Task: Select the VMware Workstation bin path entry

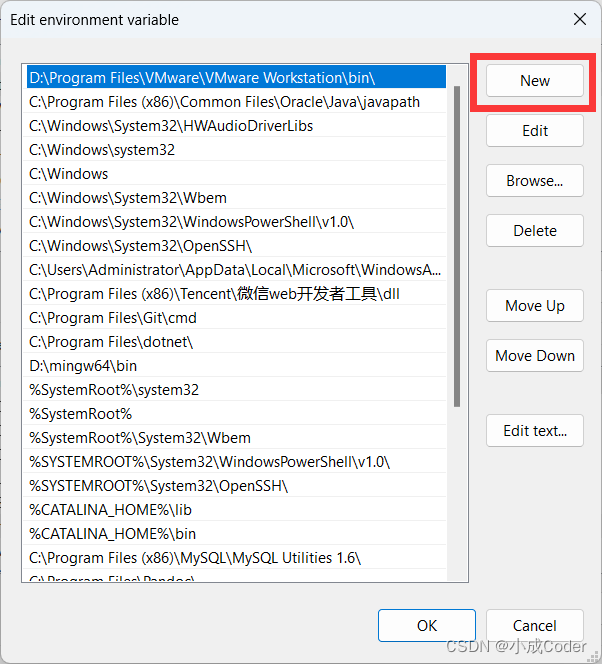Action: [x=200, y=78]
